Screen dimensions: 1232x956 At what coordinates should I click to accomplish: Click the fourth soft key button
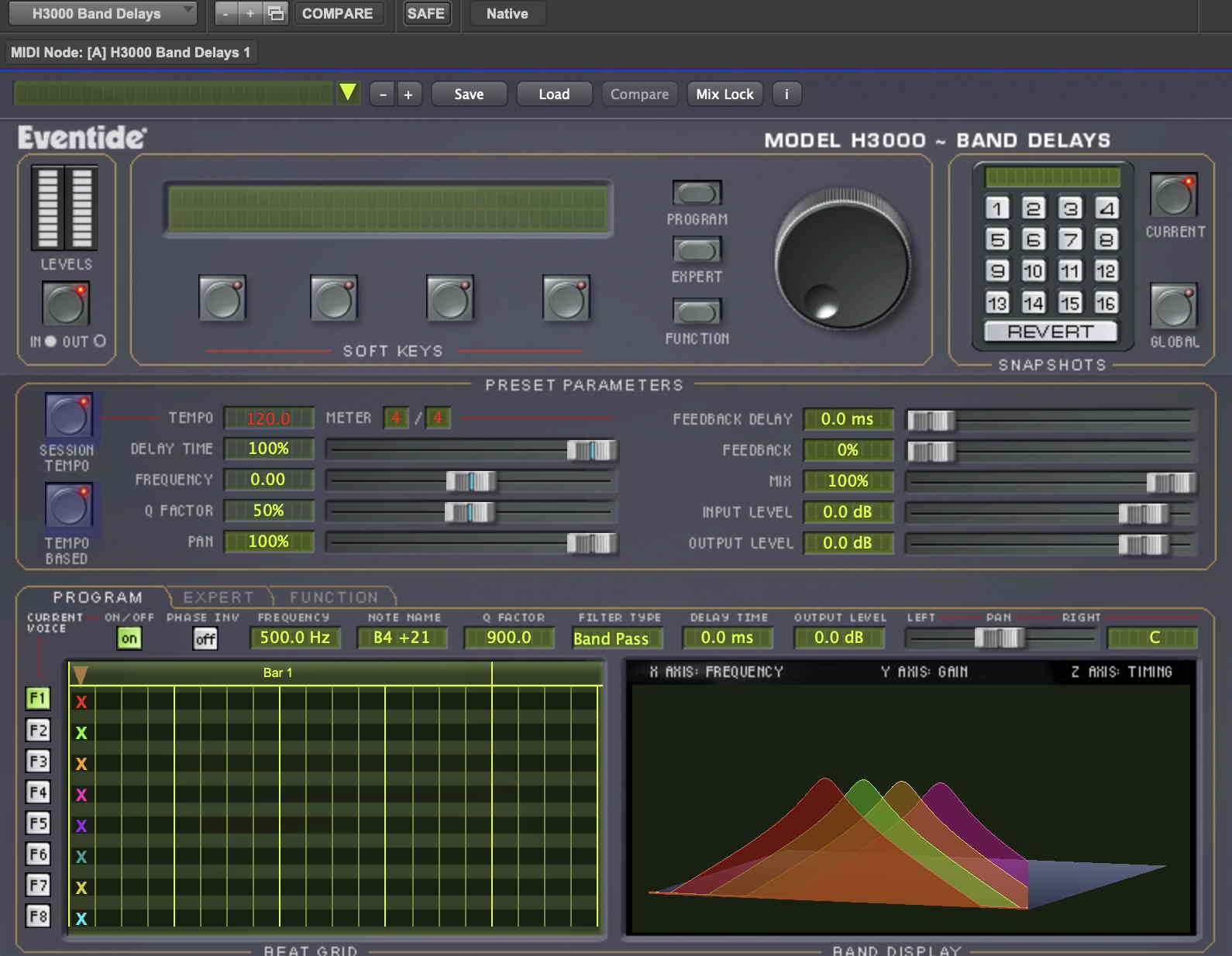coord(566,297)
